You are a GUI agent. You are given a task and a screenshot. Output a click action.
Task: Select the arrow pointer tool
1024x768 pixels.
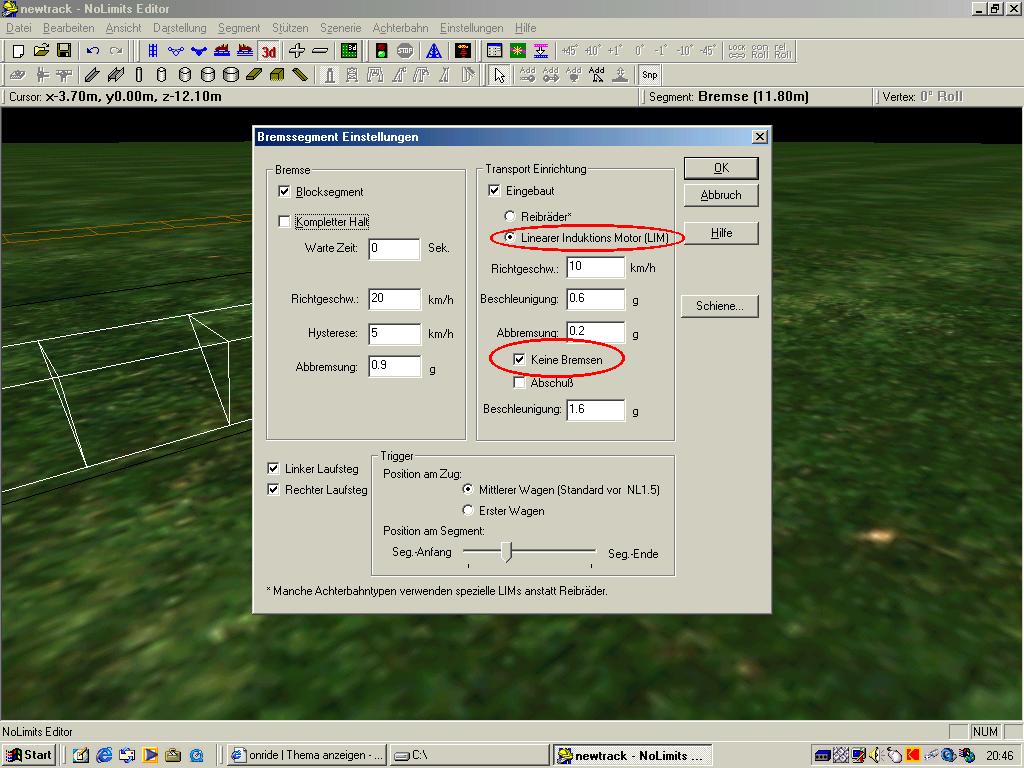tap(500, 75)
